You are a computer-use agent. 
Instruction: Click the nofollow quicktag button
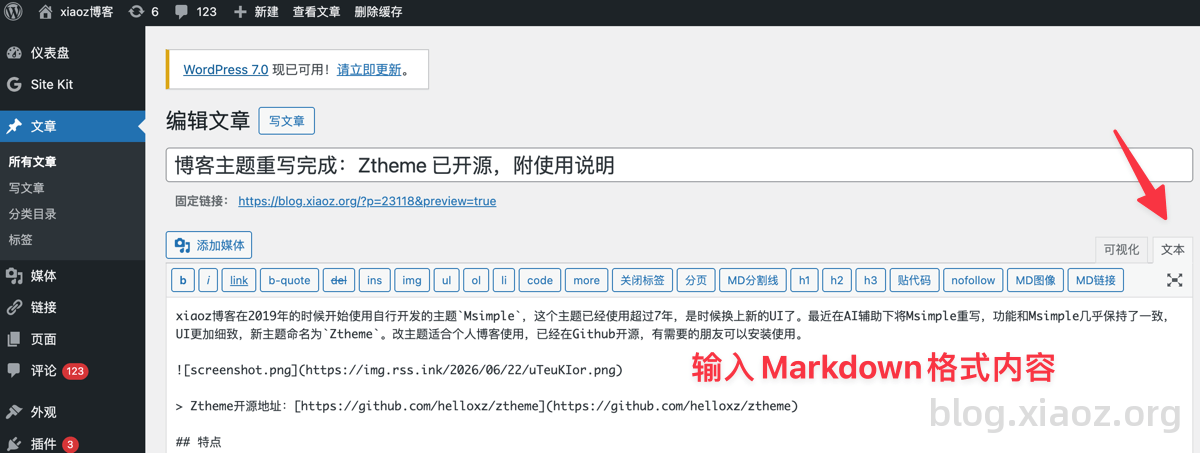(x=973, y=280)
